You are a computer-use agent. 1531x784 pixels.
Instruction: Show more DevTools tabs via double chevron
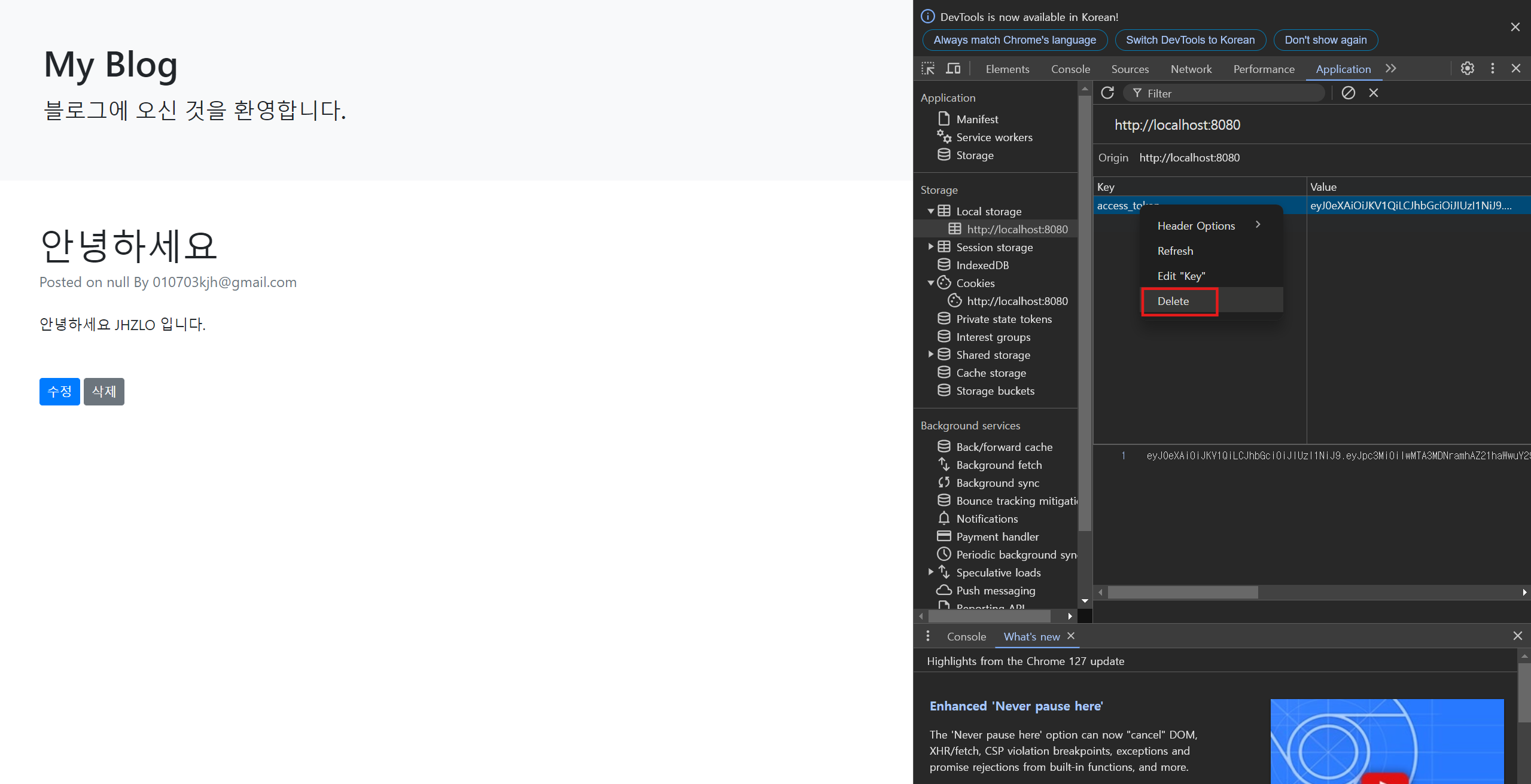[x=1391, y=69]
